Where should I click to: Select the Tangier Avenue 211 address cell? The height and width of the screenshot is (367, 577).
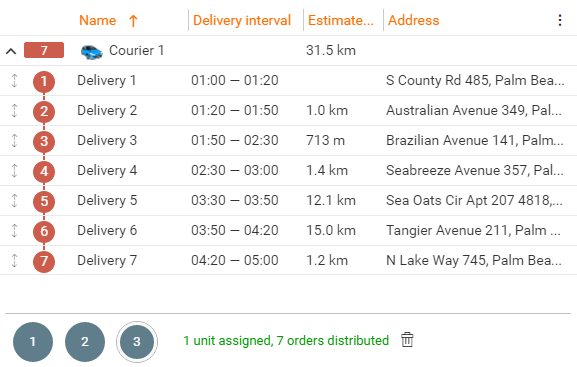coord(473,230)
